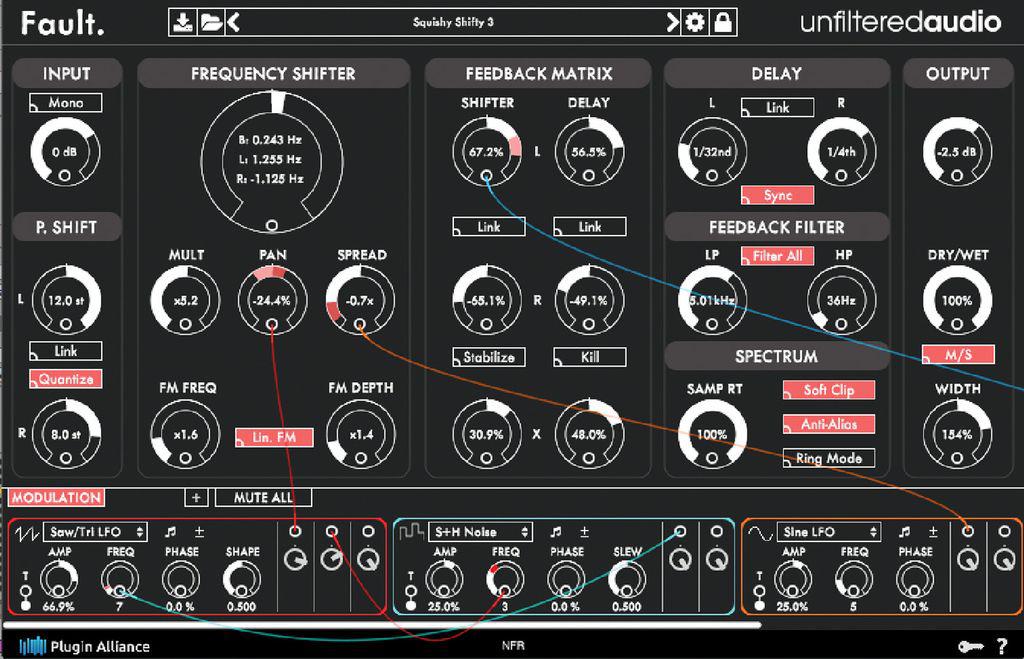1024x659 pixels.
Task: Open preset name Squishy Shifty 3 menu
Action: 453,22
